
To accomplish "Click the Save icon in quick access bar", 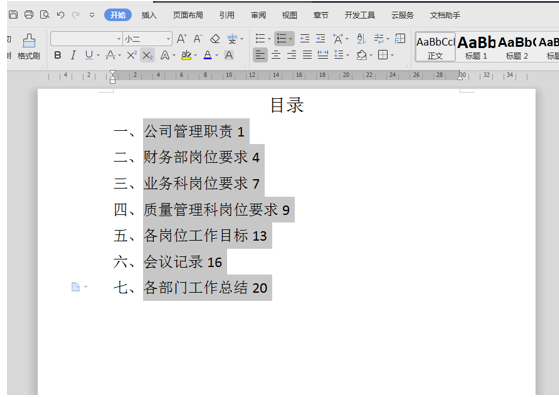I will tap(13, 15).
